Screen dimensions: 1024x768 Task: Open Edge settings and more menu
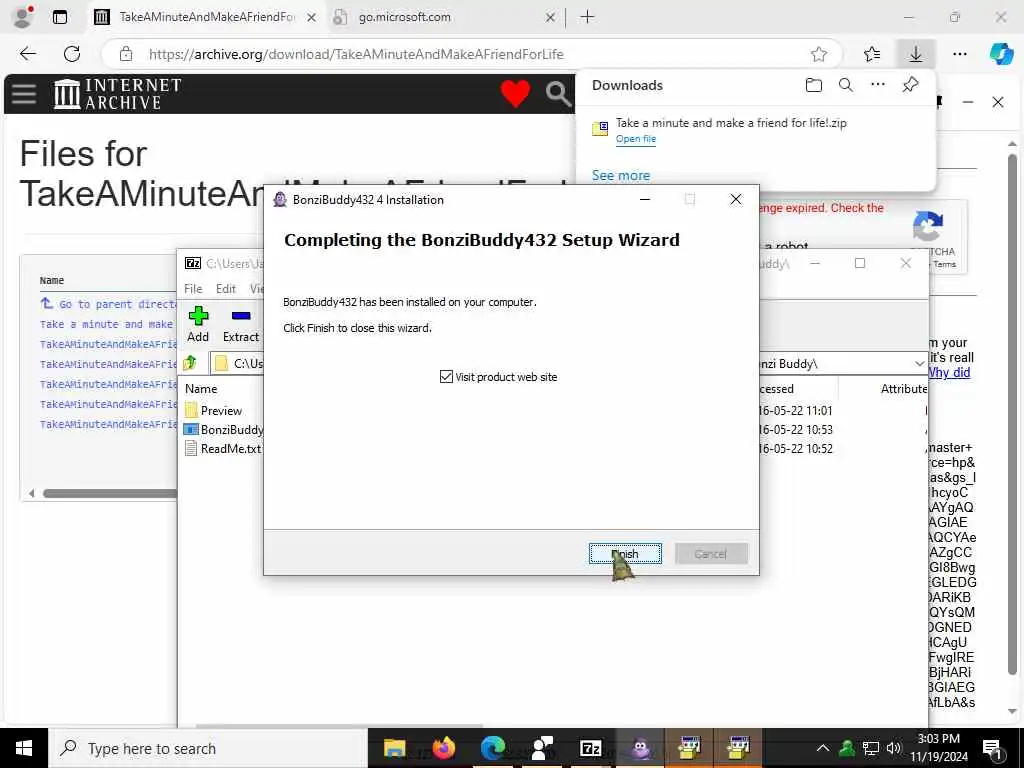coord(959,54)
